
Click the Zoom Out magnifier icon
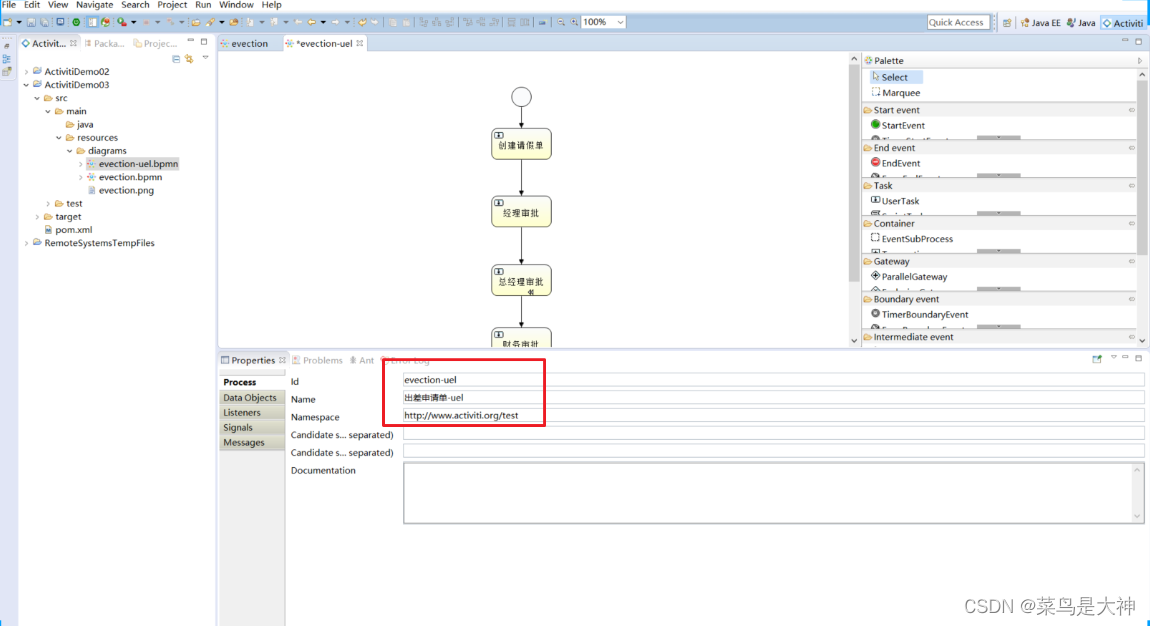tap(561, 22)
